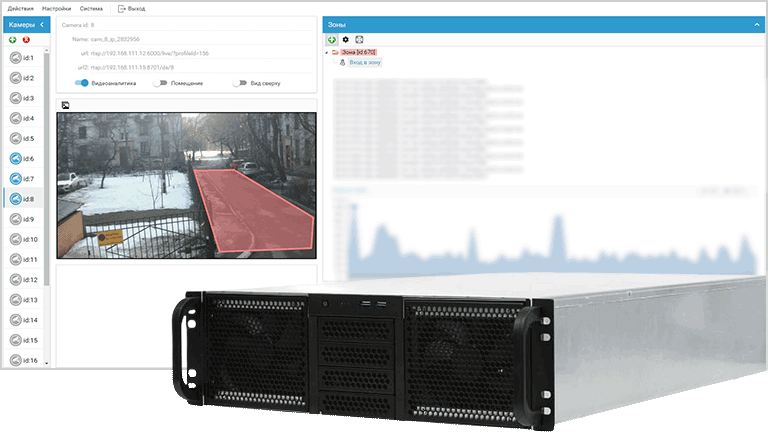
Task: Turn on the Вид сверху switch
Action: pos(239,83)
